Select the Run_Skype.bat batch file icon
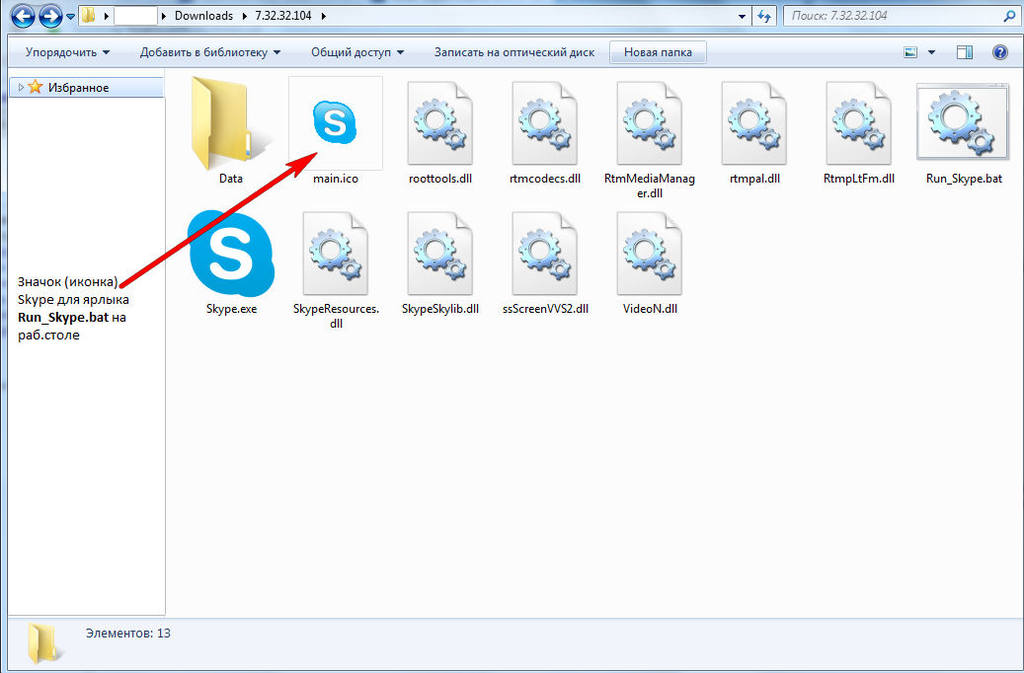 coord(963,122)
